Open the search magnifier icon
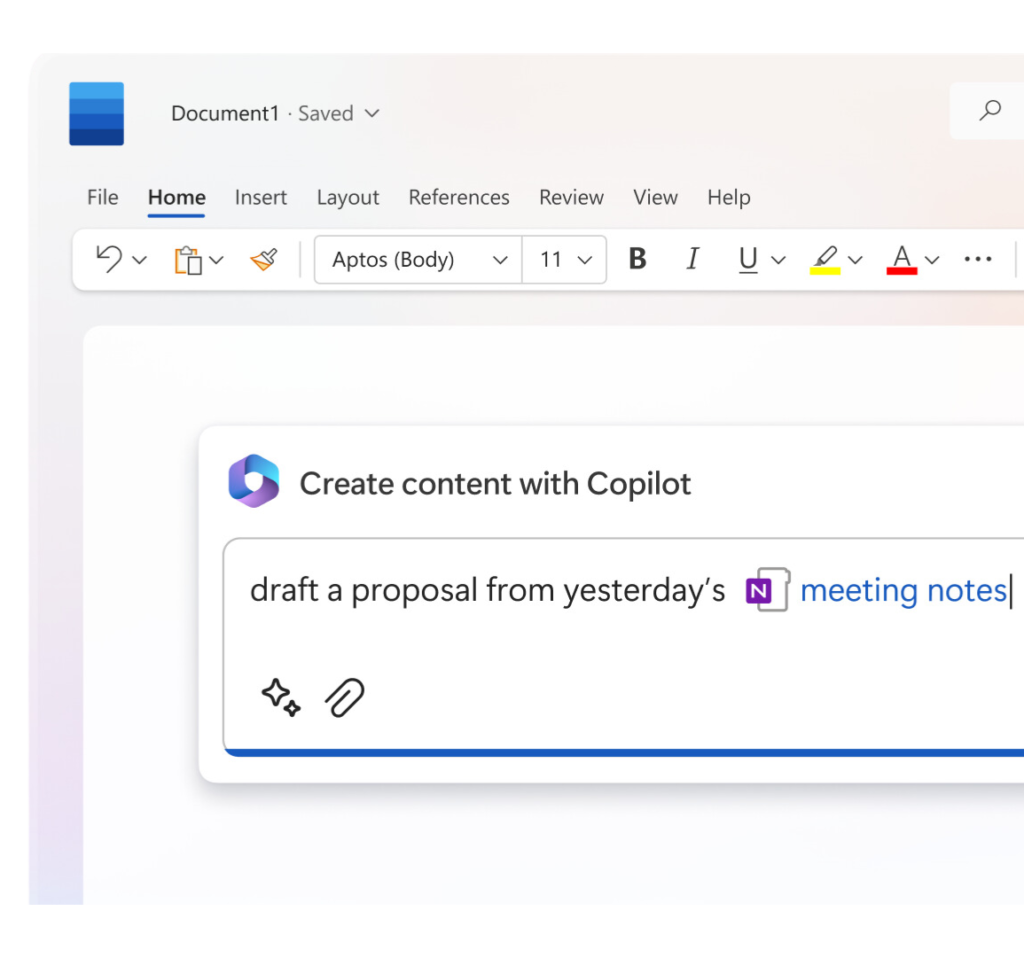 (990, 110)
